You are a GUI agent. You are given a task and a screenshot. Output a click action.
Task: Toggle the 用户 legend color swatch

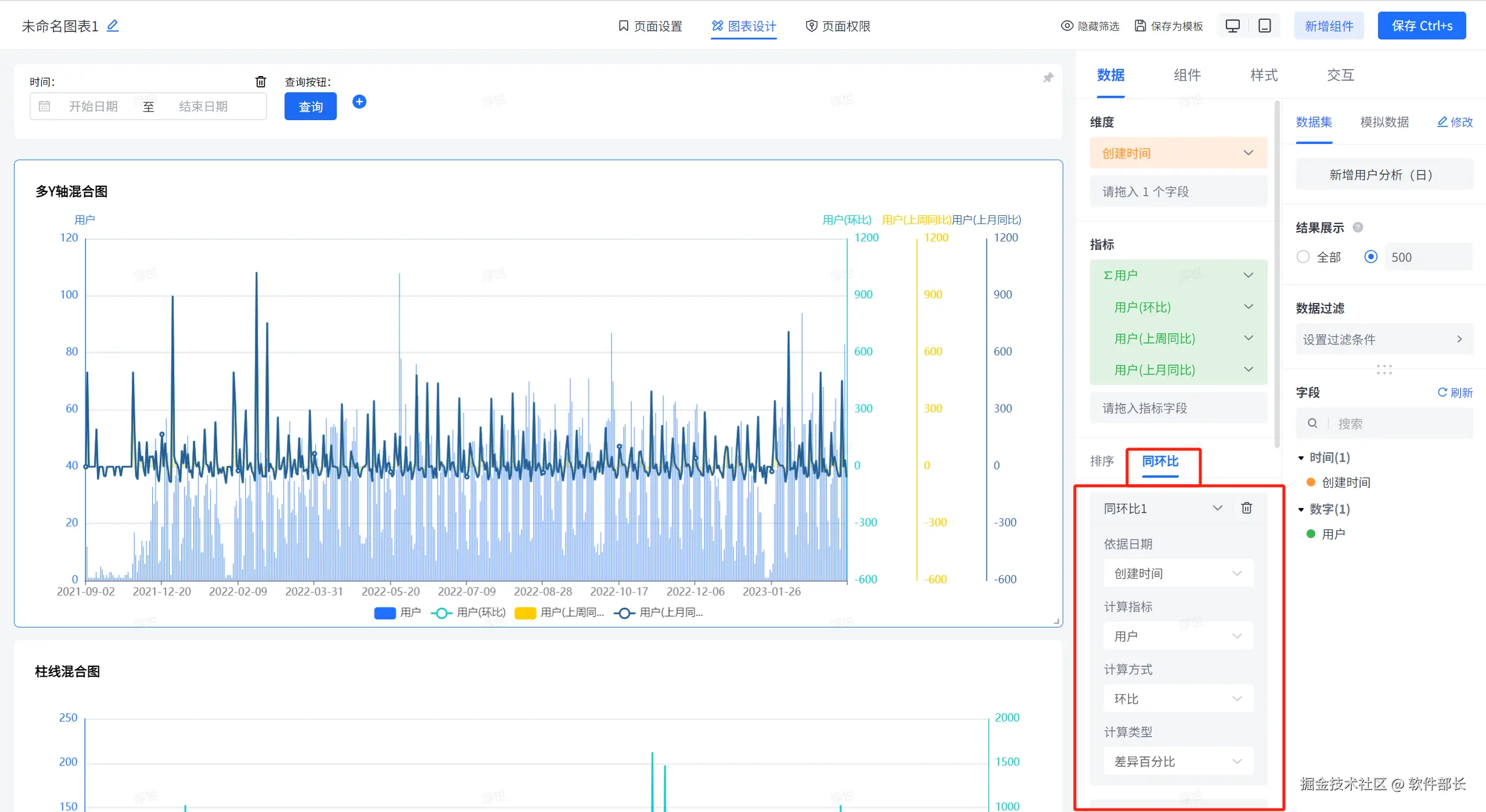click(385, 613)
